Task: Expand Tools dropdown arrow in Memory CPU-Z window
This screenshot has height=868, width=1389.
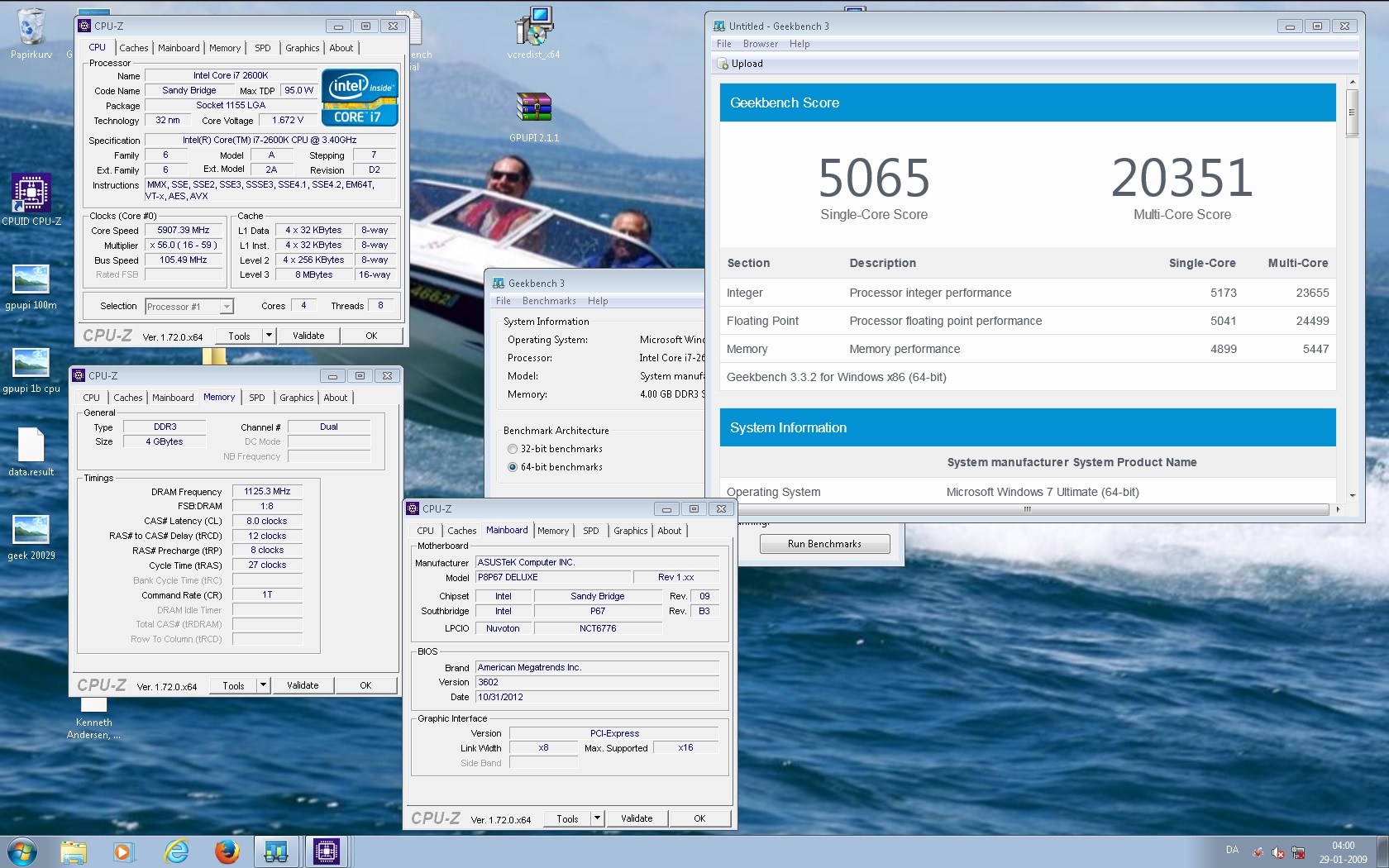Action: (x=263, y=685)
